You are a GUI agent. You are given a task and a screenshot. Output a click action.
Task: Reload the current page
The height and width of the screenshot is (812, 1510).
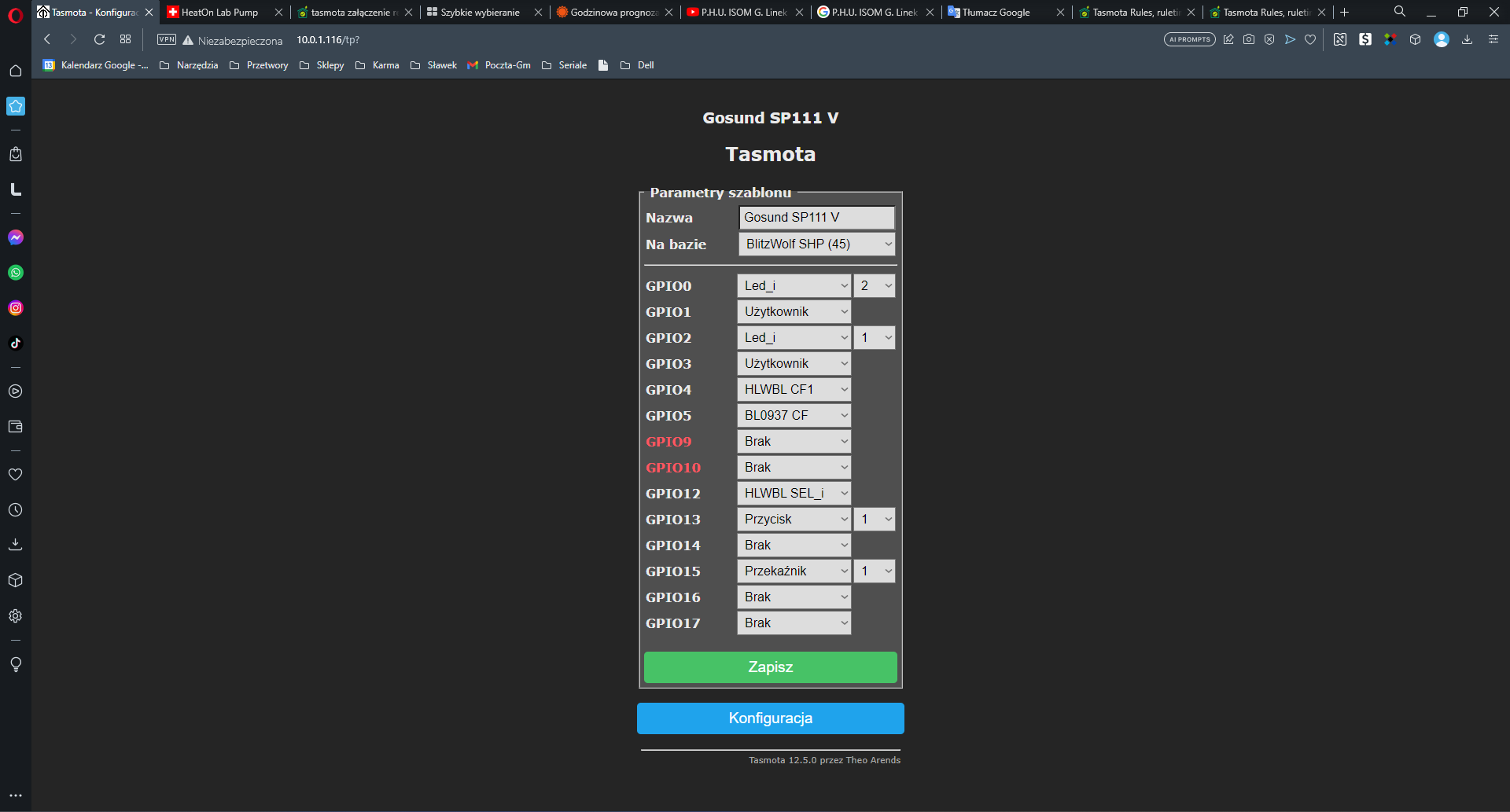(x=99, y=39)
